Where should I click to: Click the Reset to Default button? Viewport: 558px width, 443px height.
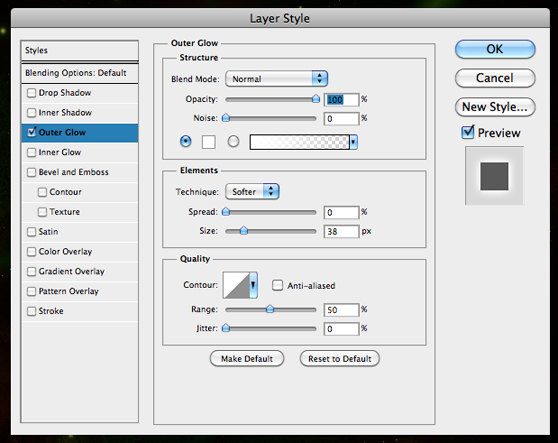339,359
